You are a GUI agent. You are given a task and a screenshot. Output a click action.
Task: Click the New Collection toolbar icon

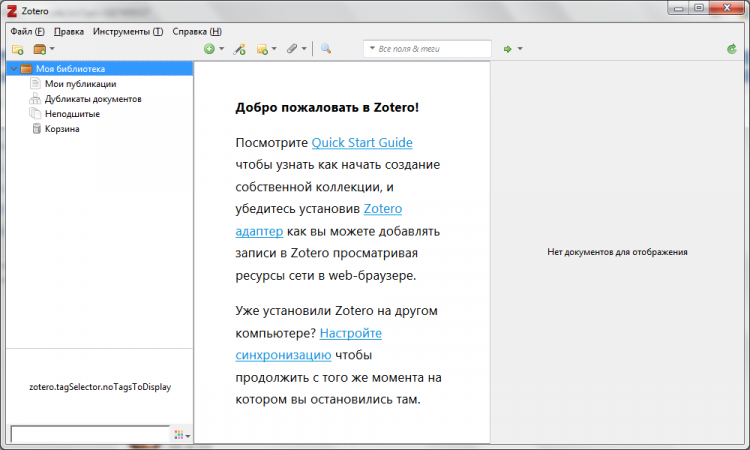point(17,49)
